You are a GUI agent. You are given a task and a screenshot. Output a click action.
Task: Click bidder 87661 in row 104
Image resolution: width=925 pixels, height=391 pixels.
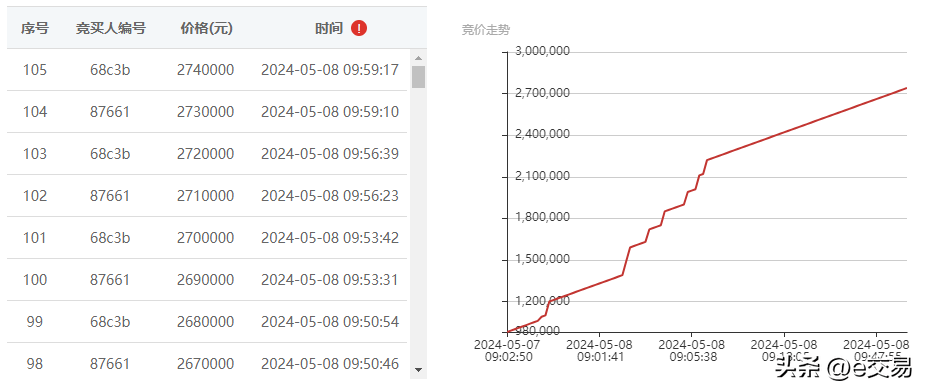point(110,112)
